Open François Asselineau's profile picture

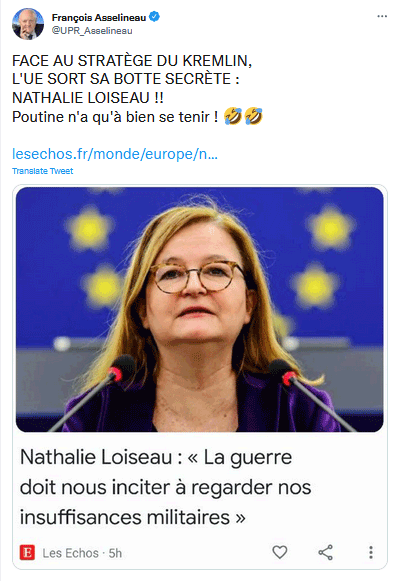pos(28,24)
